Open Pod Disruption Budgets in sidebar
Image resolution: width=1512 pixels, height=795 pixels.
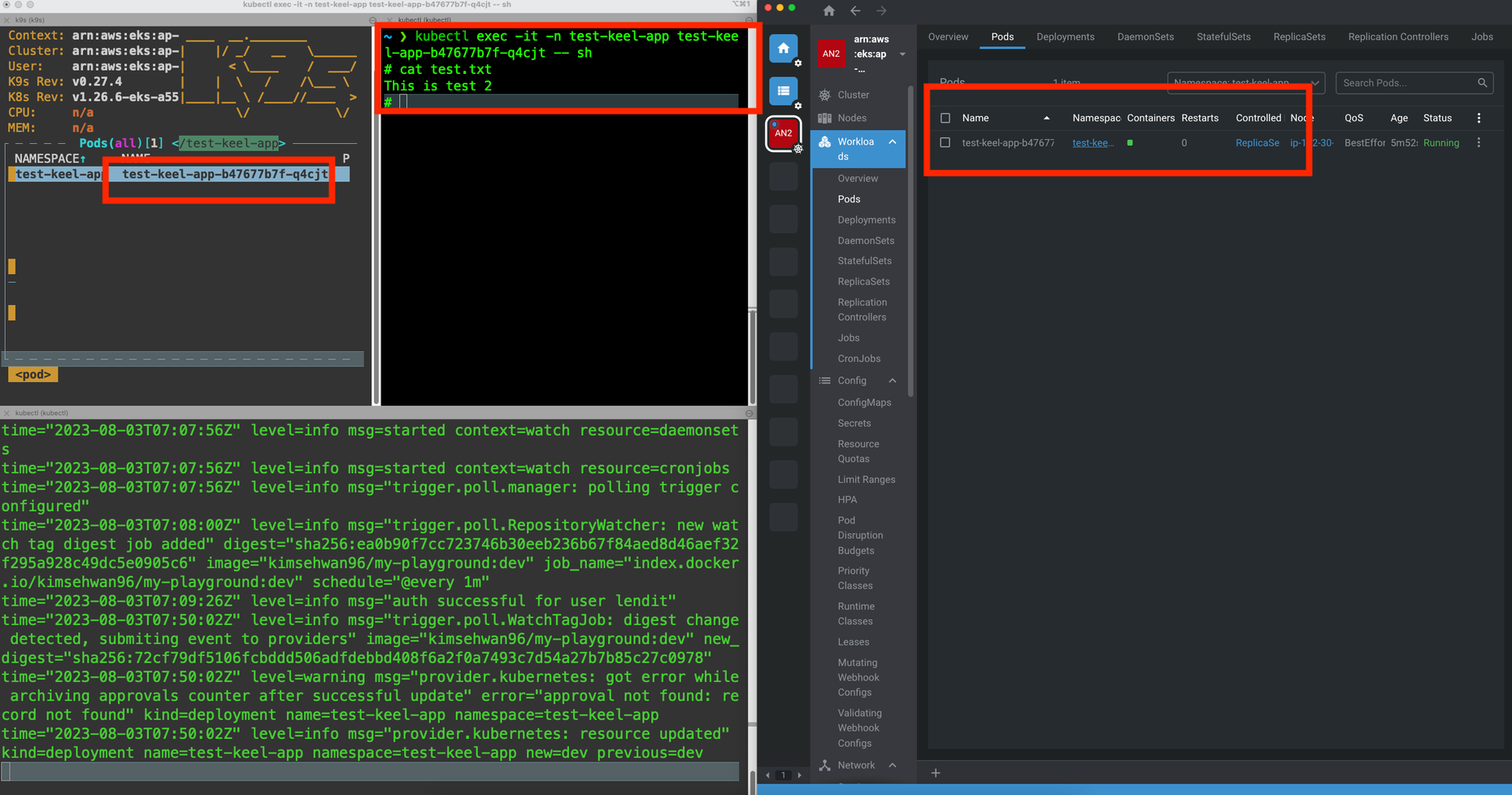click(860, 536)
